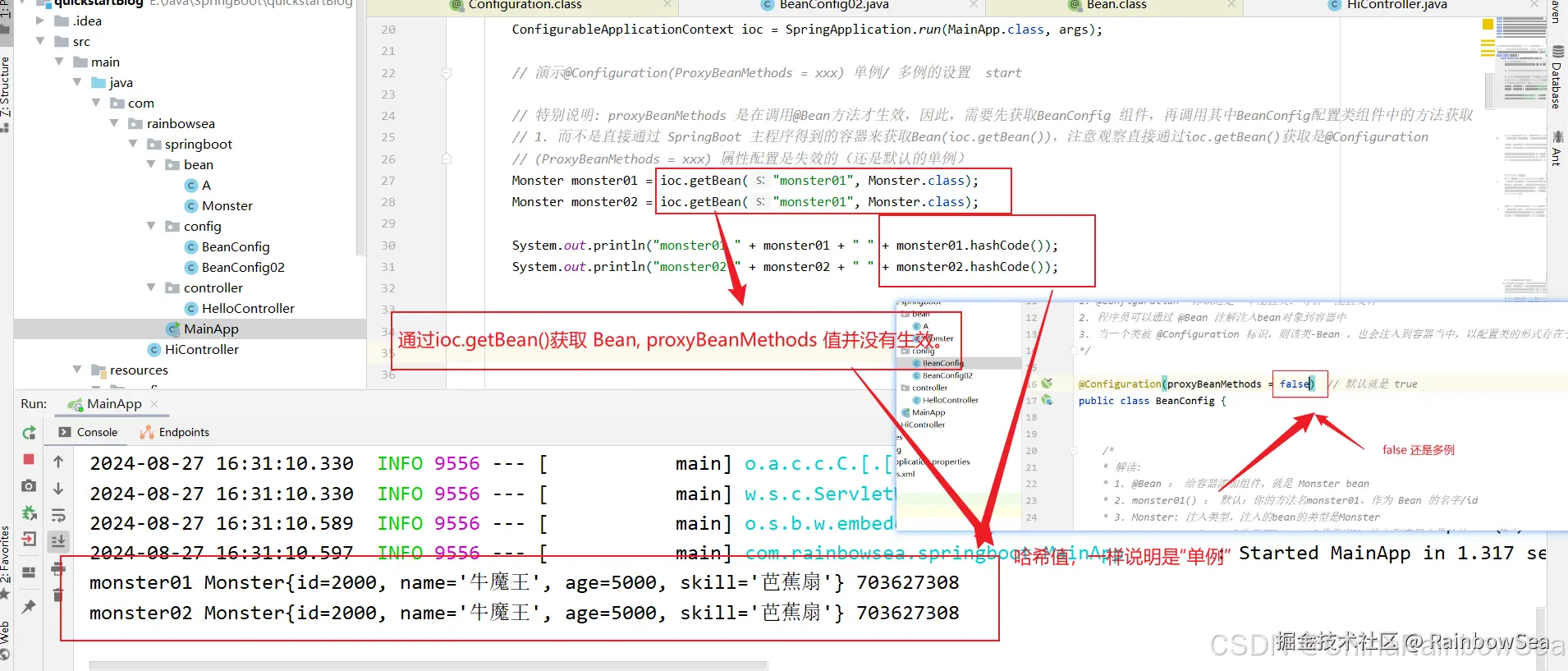Click the down arrow in console toolbar
This screenshot has height=671, width=1568.
pos(58,489)
